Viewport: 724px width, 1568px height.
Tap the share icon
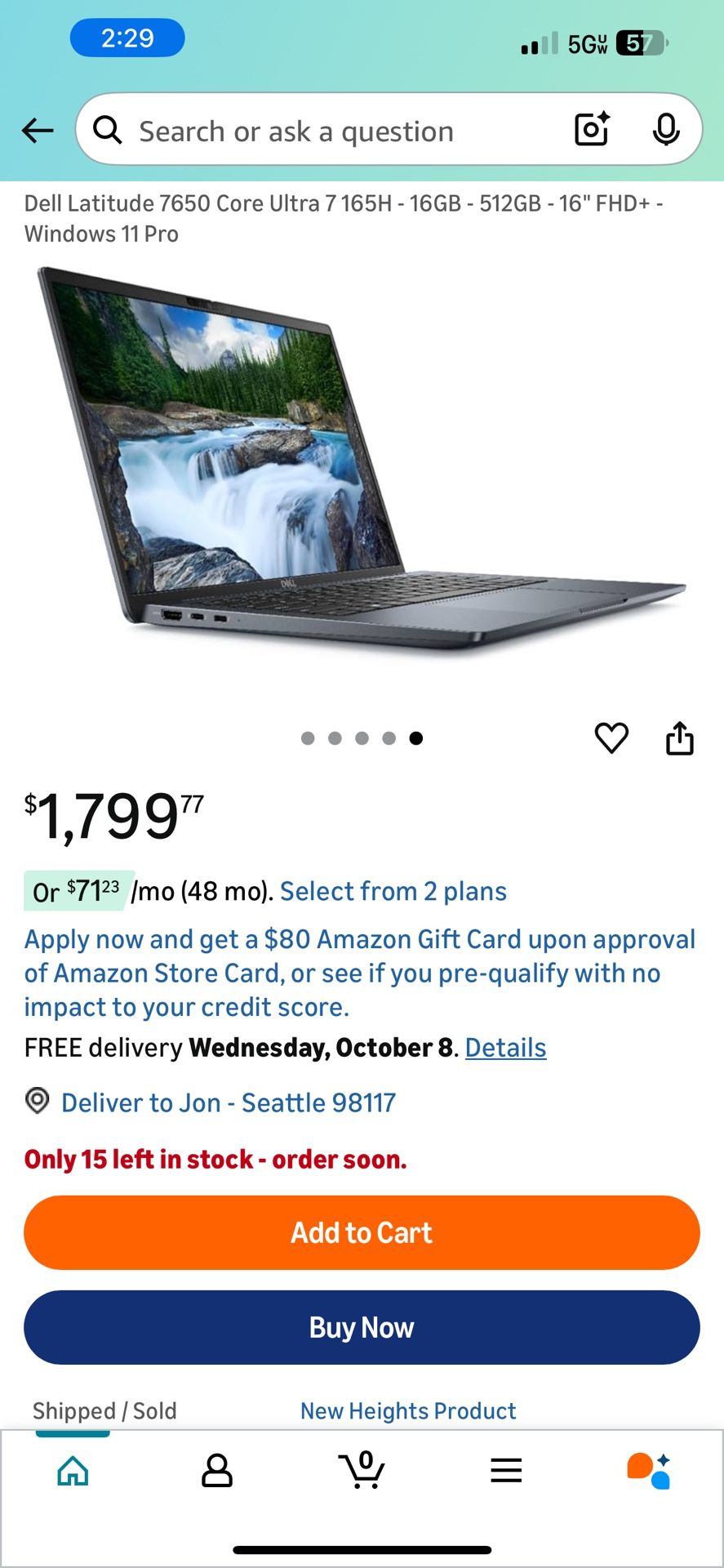click(680, 737)
